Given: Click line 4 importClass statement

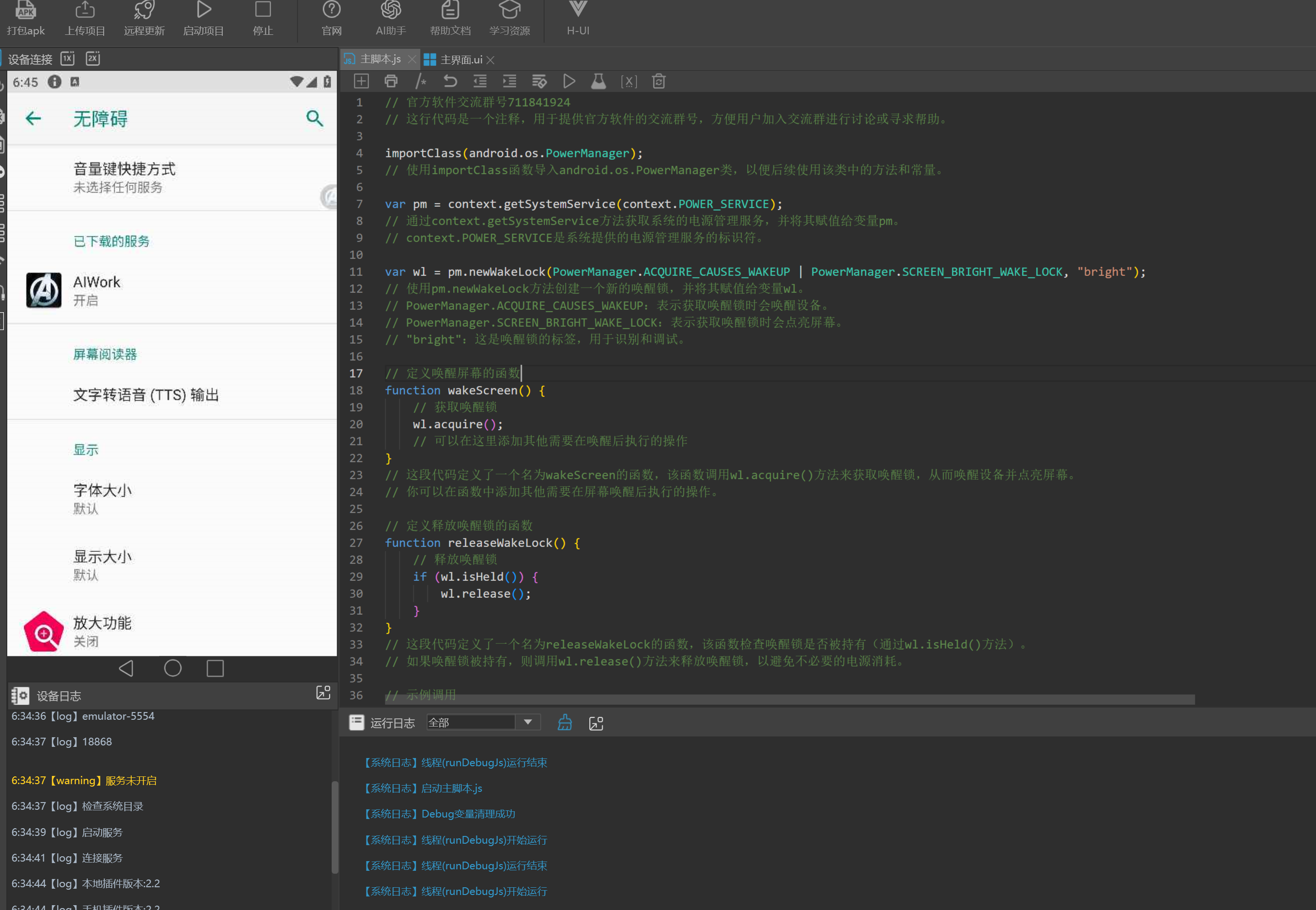Looking at the screenshot, I should [x=514, y=153].
